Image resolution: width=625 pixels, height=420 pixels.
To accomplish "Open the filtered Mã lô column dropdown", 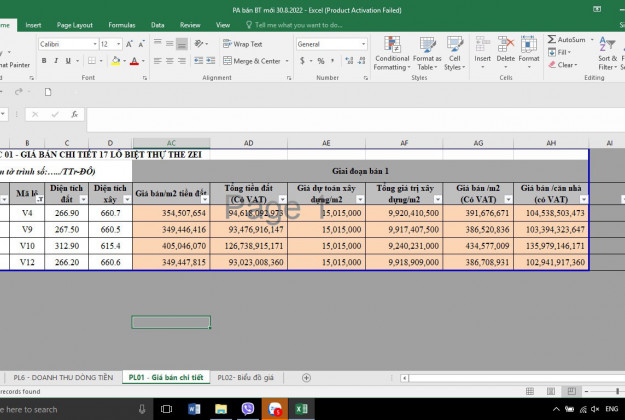I will coord(40,199).
